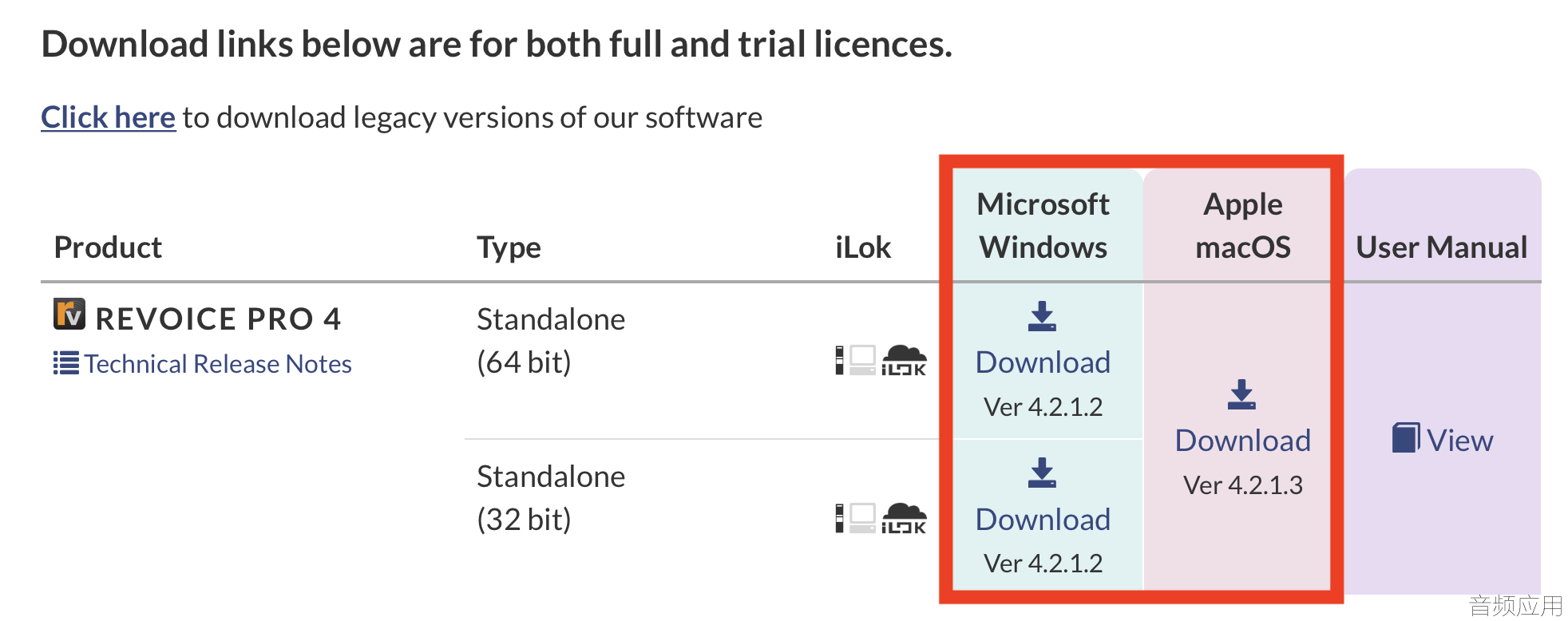Open the Click here legacy versions link
The image size is (1568, 621).
(108, 117)
